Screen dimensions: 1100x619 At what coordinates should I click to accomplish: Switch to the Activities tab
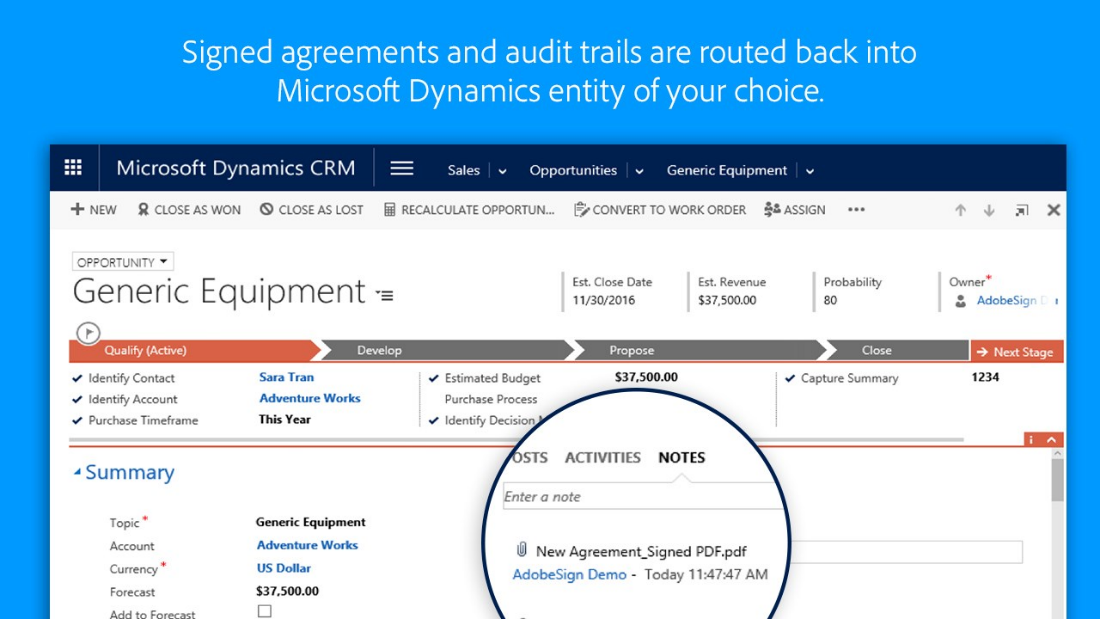603,458
